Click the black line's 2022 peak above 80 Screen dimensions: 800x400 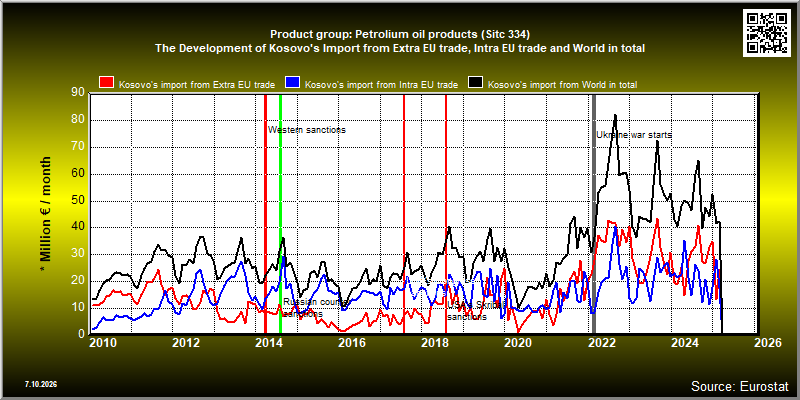pos(615,116)
